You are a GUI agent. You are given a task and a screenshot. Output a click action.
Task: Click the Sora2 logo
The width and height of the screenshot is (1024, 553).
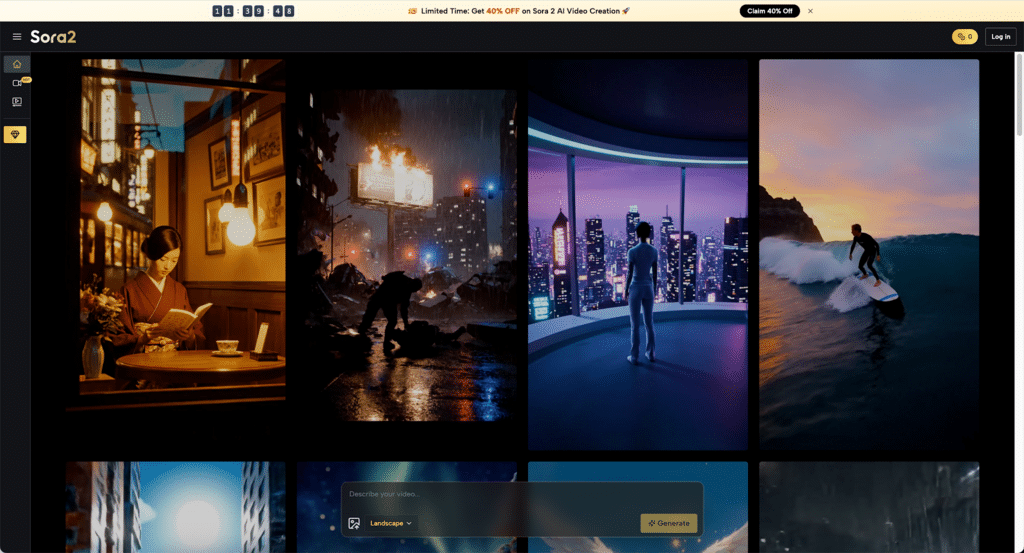point(53,37)
